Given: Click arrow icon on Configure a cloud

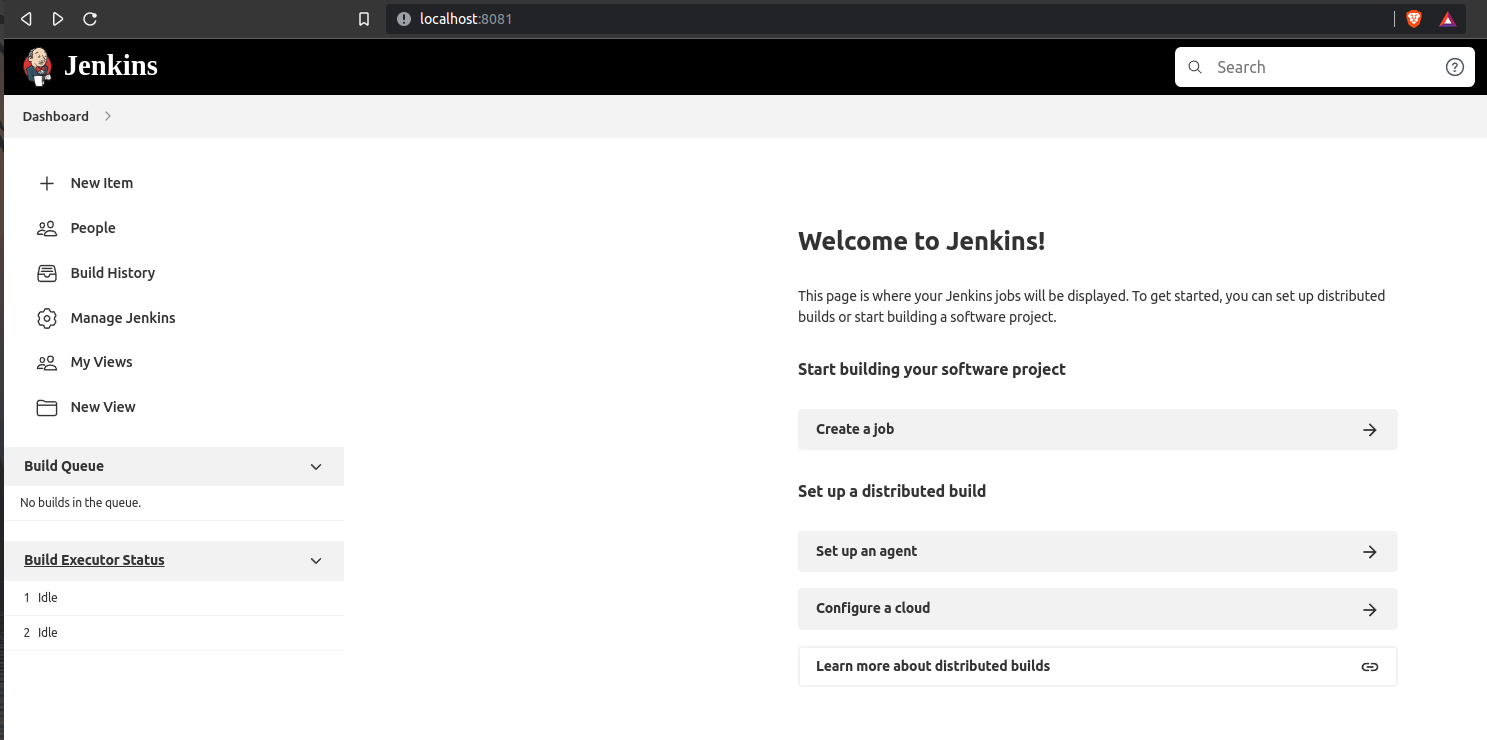Looking at the screenshot, I should [x=1370, y=610].
